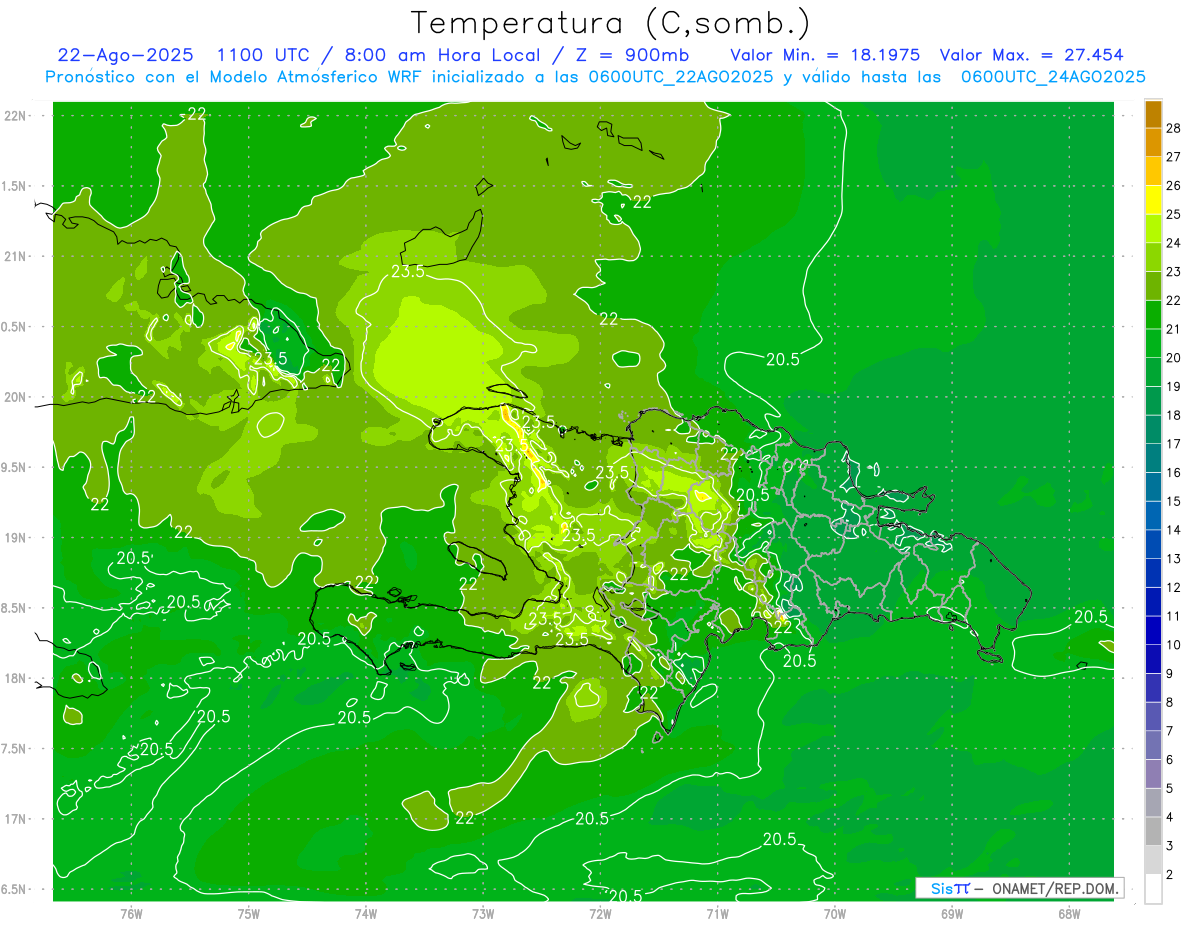Click the white swatch below 2 on the color bar
This screenshot has width=1200, height=927.
(x=1153, y=889)
